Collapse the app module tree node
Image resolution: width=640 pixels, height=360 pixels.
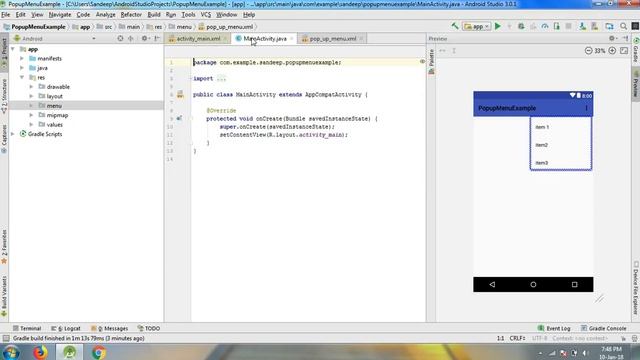[13, 49]
